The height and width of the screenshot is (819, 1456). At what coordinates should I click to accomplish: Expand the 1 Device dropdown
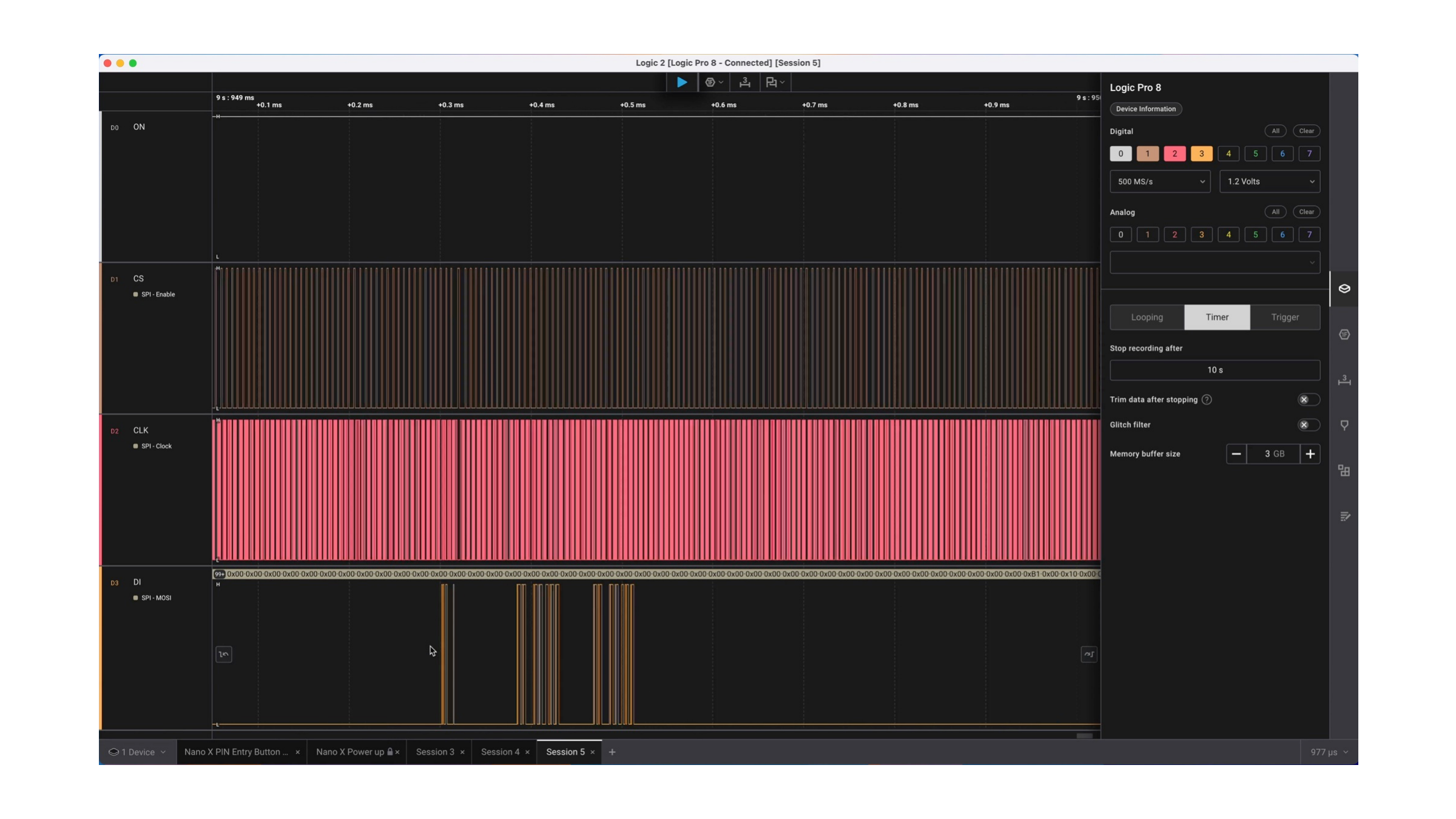(137, 752)
